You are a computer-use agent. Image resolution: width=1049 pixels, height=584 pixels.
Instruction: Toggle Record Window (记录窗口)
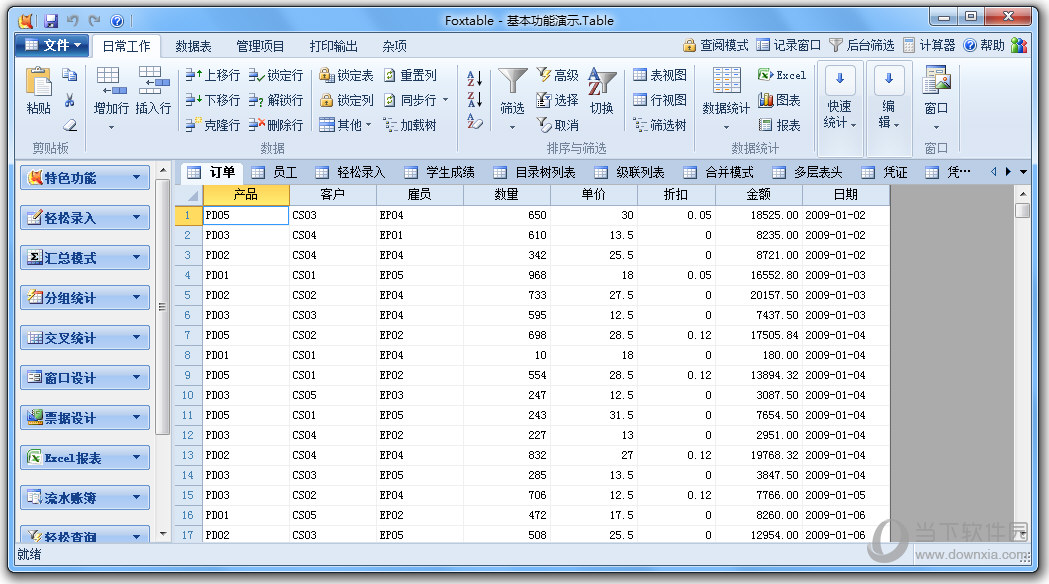point(788,45)
